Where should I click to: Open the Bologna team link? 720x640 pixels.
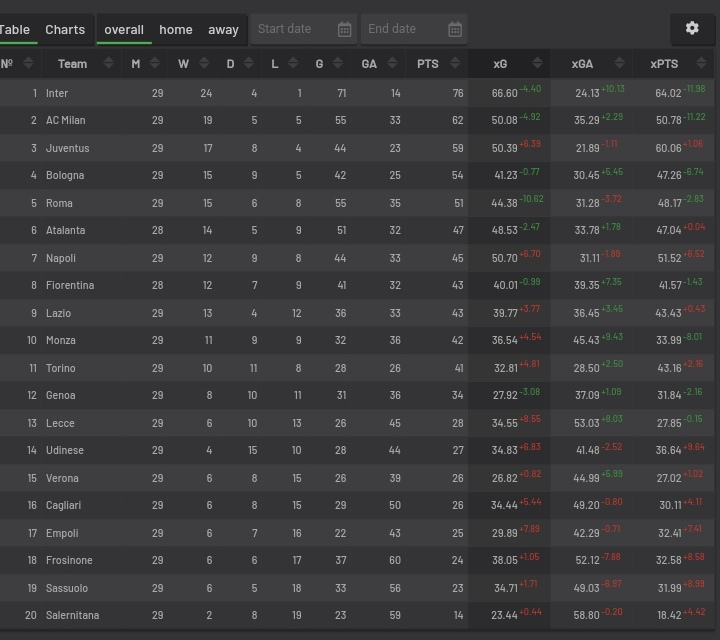[x=65, y=175]
